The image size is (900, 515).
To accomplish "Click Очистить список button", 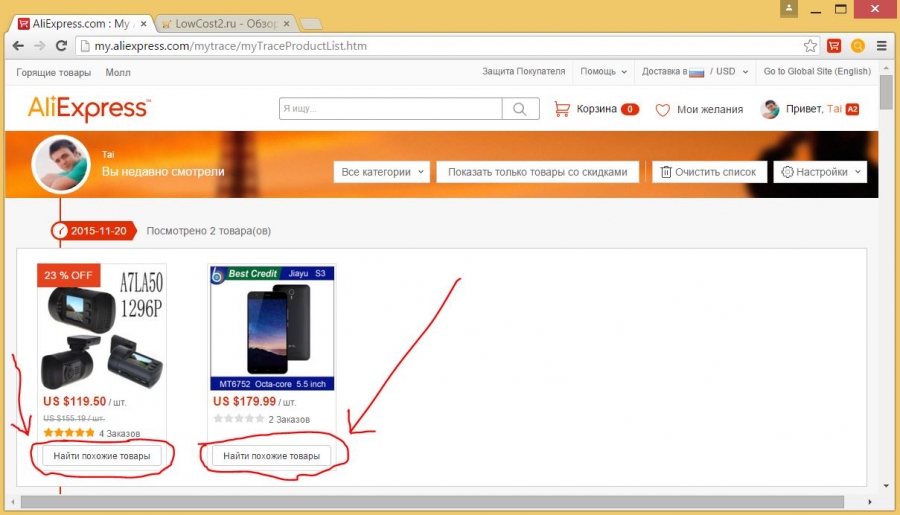I will coord(709,172).
